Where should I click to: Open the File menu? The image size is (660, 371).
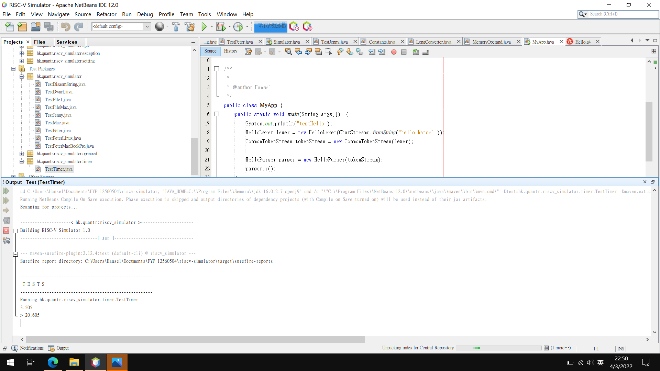coord(7,14)
